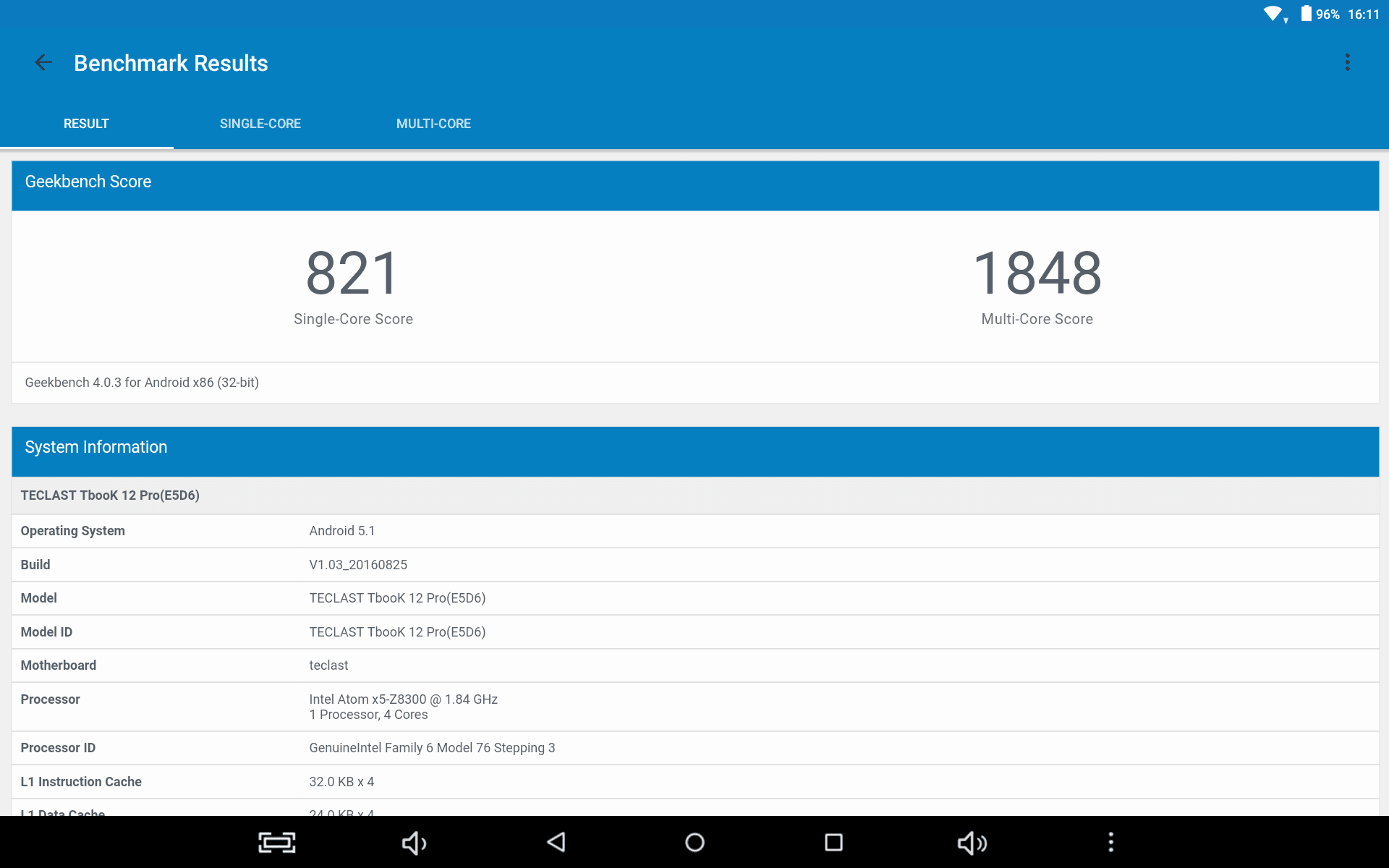Tap the screenshot icon in navigation bar
The height and width of the screenshot is (868, 1389).
coord(277,843)
